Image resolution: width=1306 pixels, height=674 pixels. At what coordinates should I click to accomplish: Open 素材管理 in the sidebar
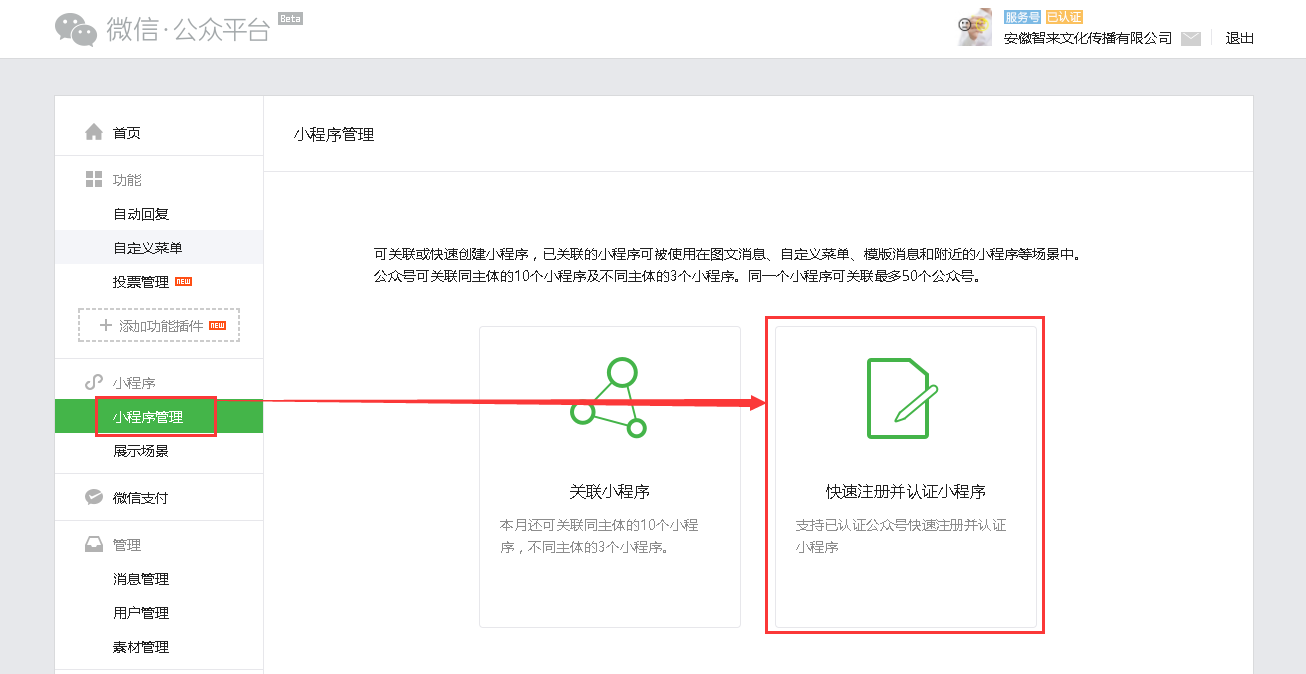[141, 647]
